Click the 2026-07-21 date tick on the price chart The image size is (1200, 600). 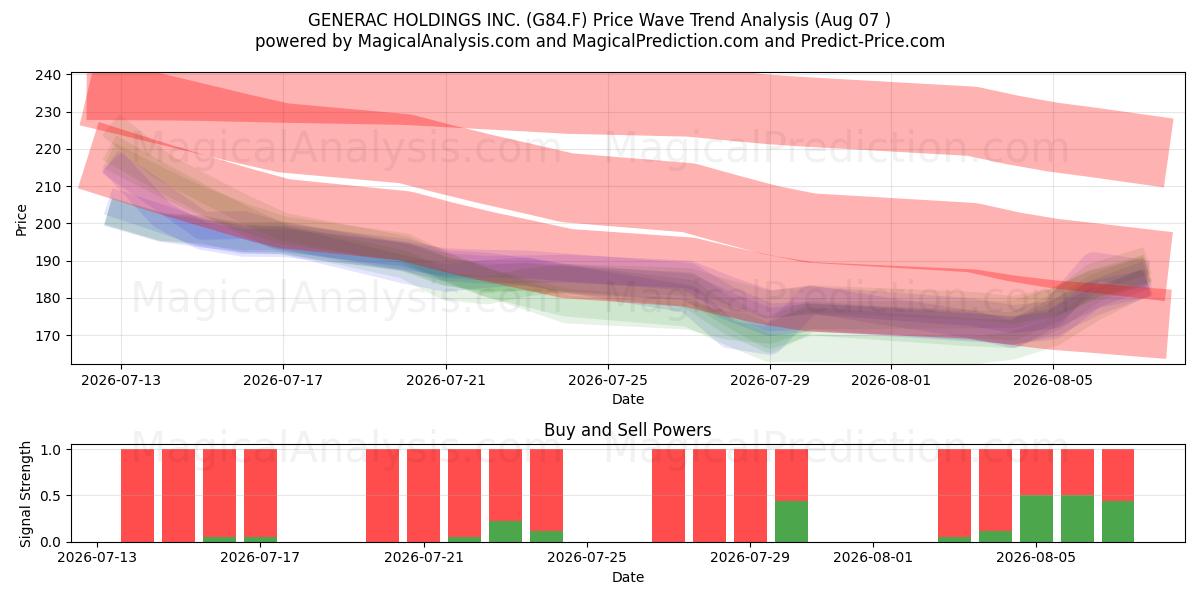[446, 380]
